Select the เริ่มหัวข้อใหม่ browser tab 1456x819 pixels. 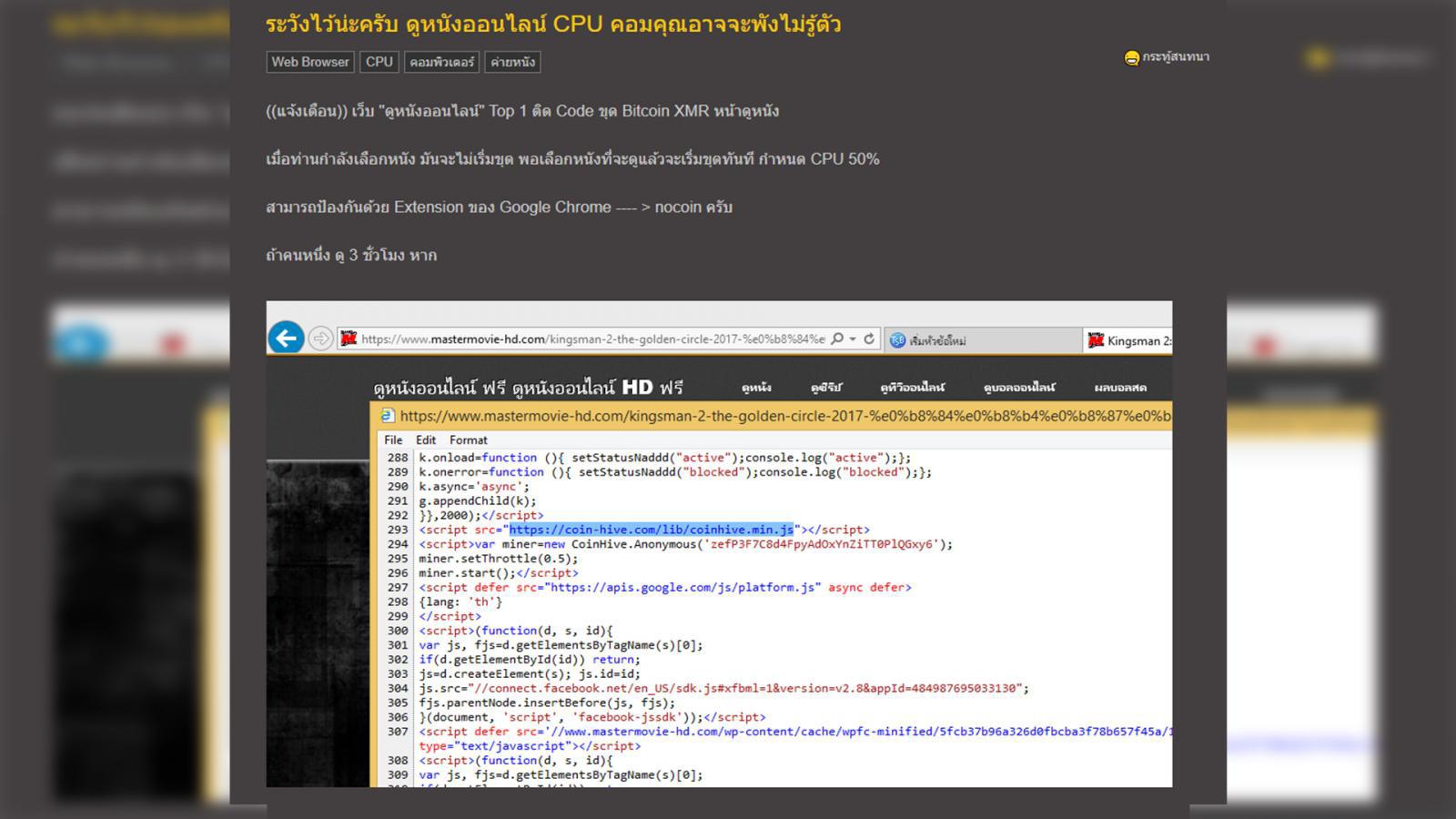coord(981,340)
